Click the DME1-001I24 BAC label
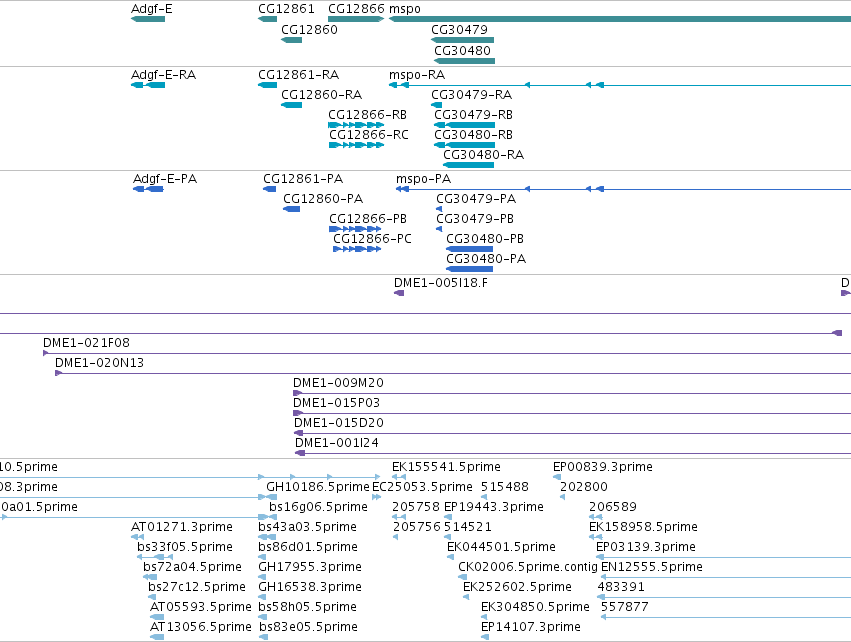This screenshot has height=642, width=851. tap(337, 443)
